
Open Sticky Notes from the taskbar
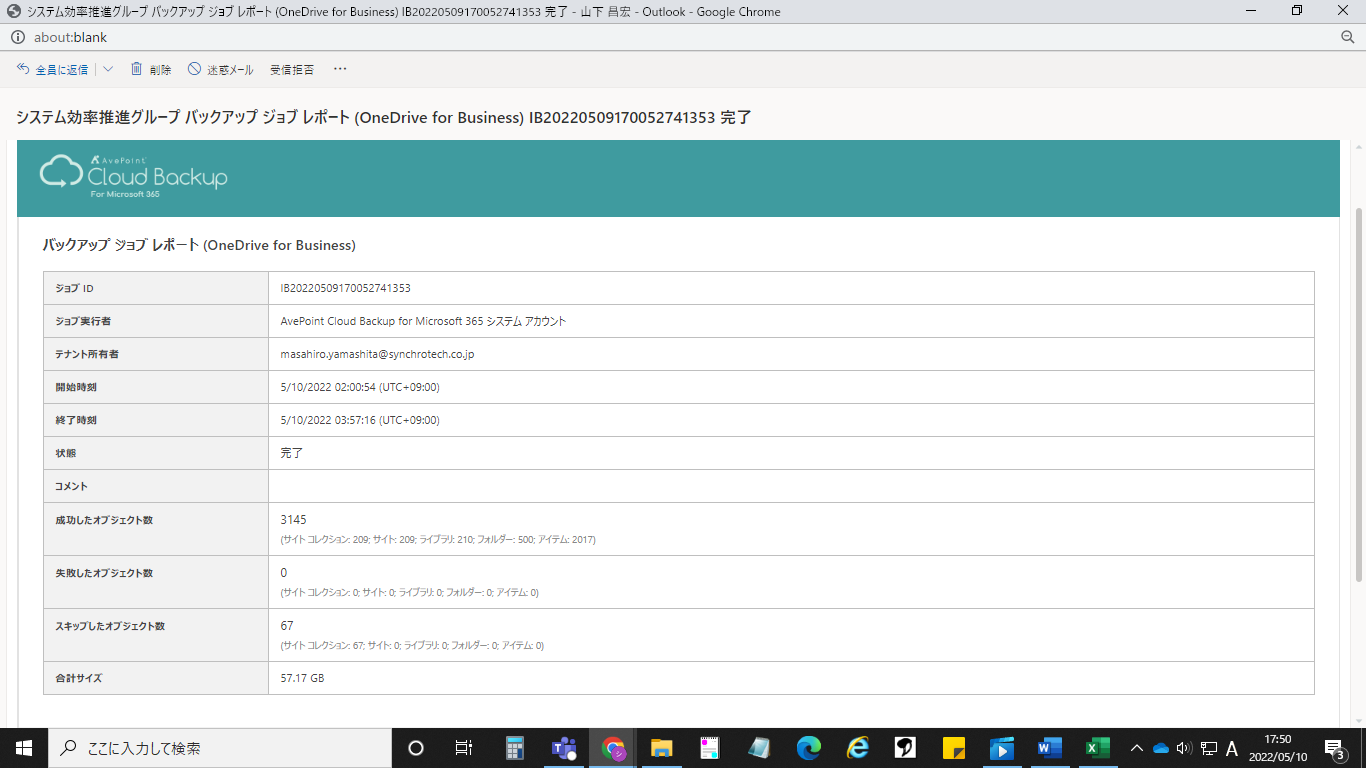point(953,748)
